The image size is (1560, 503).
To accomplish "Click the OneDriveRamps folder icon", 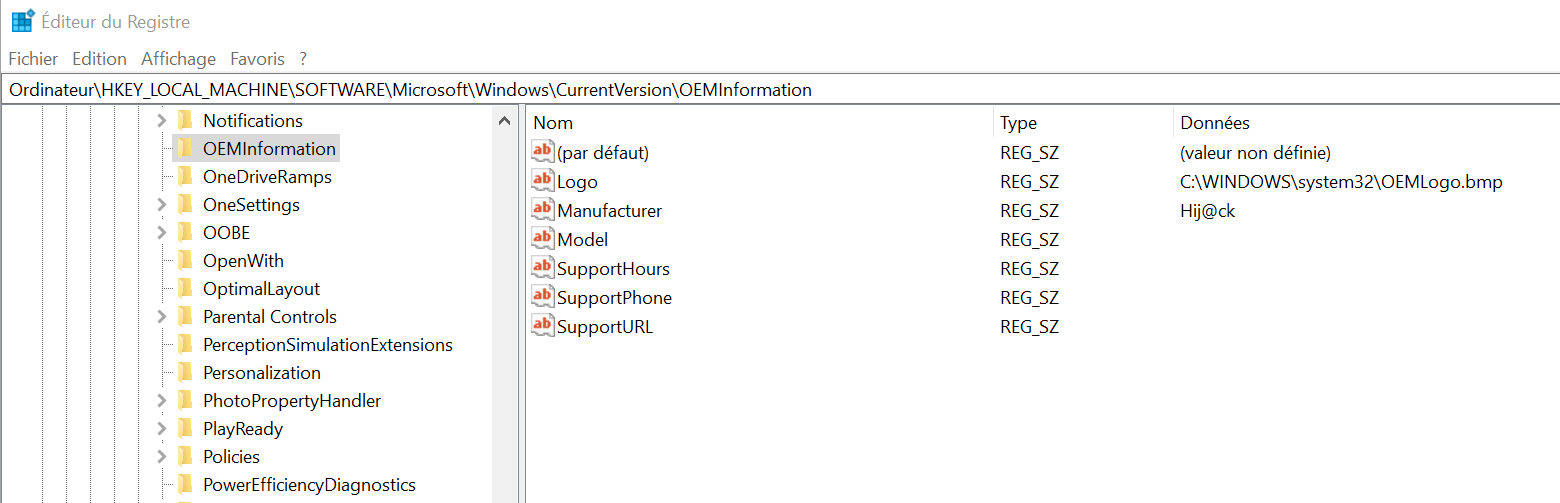I will (184, 176).
